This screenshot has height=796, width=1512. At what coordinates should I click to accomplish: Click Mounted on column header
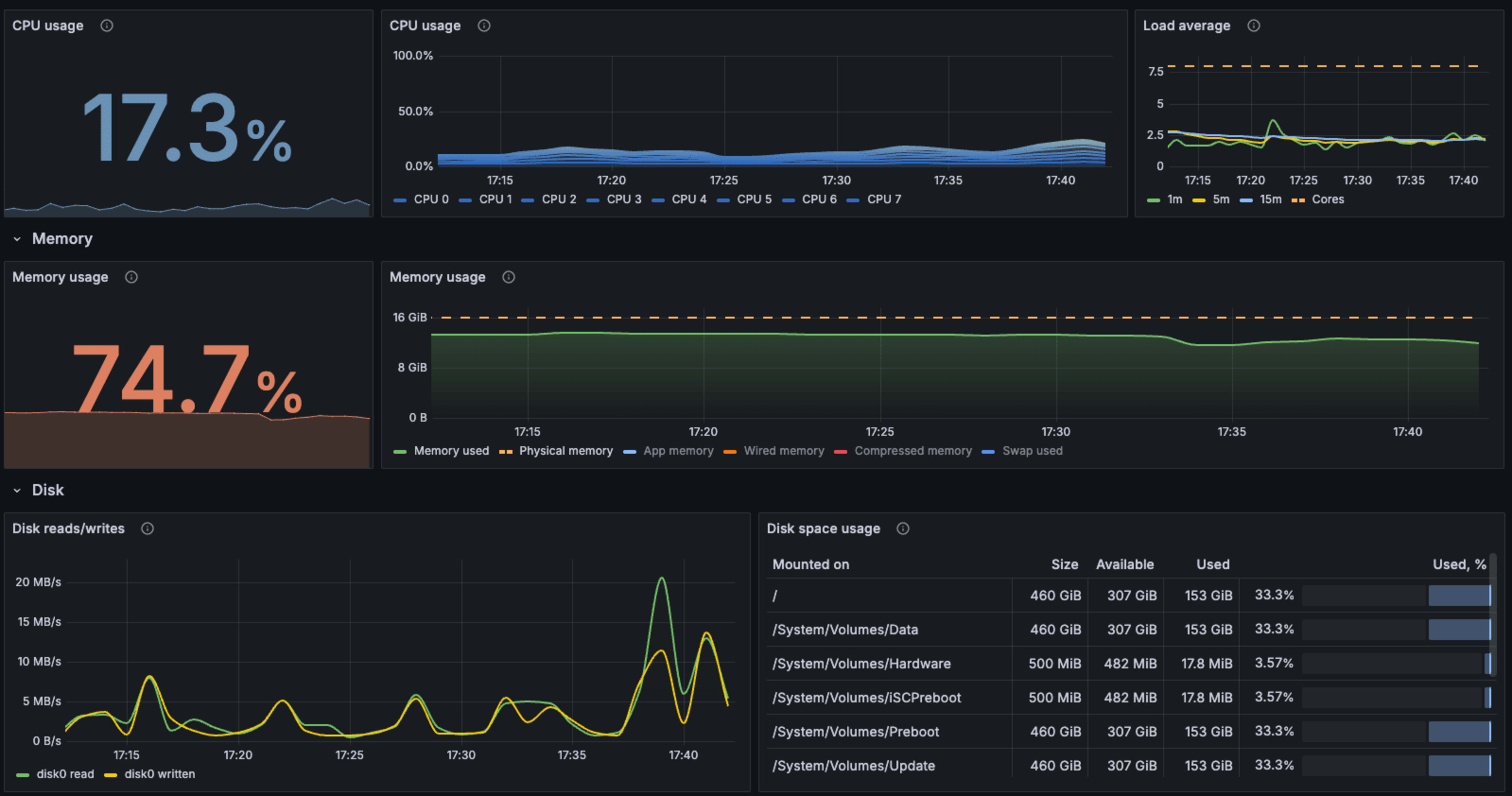[811, 564]
